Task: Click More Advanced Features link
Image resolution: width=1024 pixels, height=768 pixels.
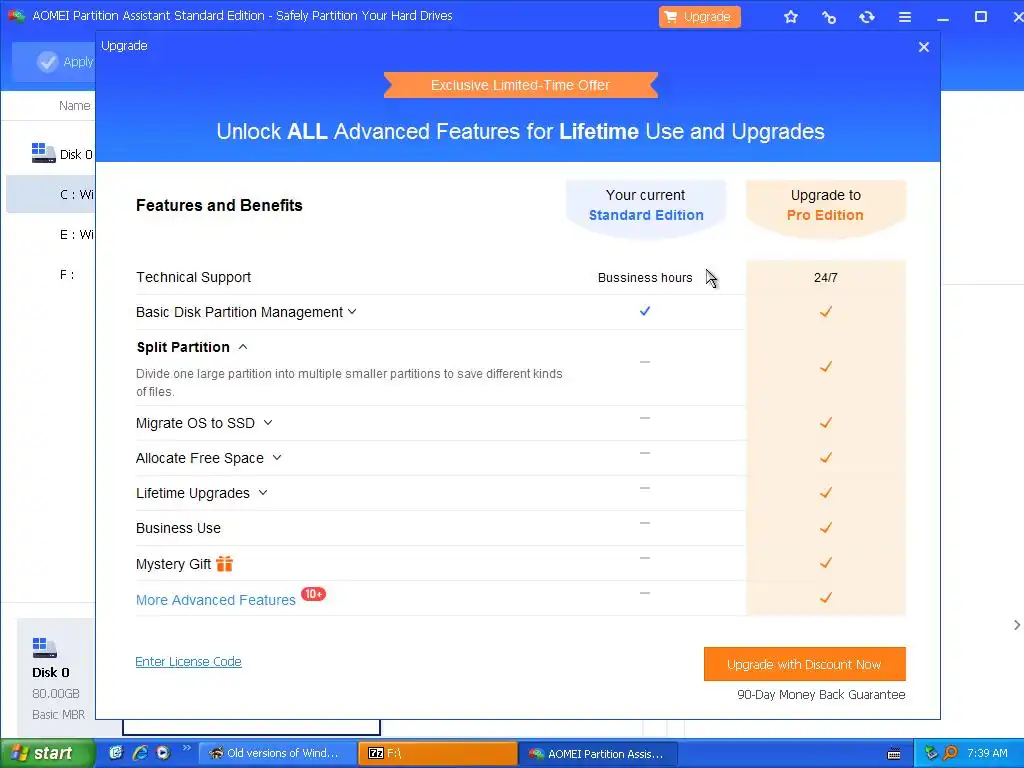Action: pyautogui.click(x=216, y=600)
